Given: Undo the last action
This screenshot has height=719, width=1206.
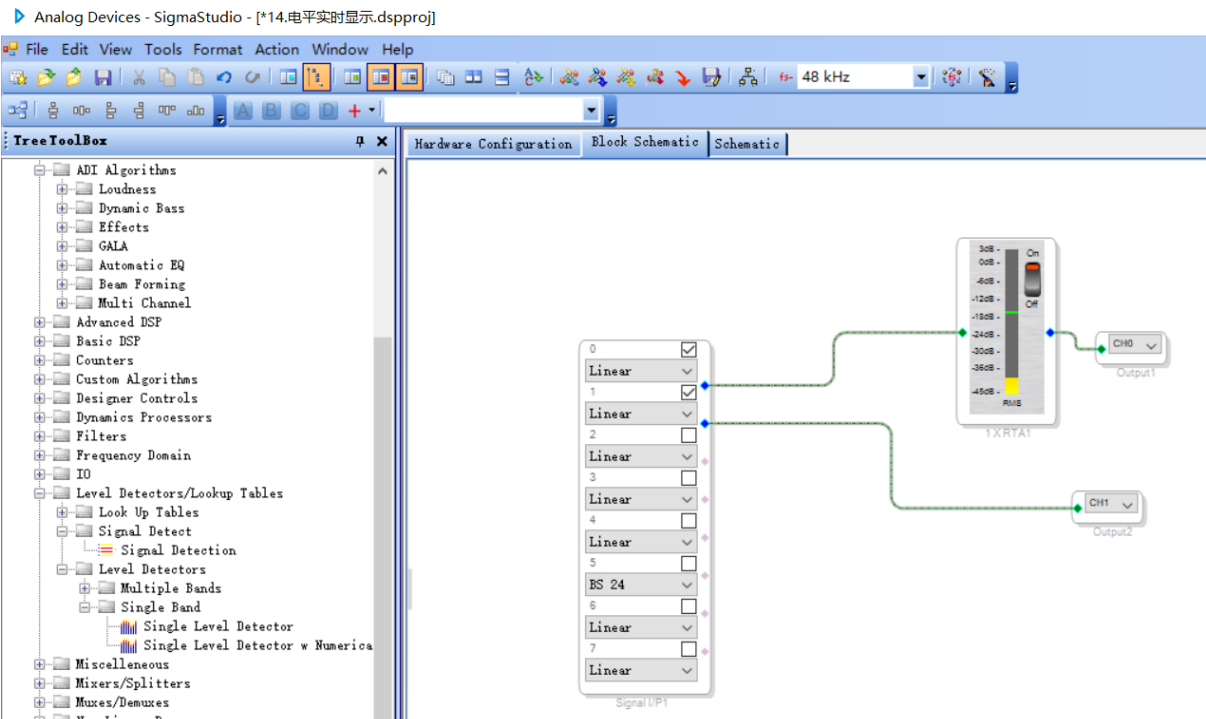Looking at the screenshot, I should click(224, 77).
